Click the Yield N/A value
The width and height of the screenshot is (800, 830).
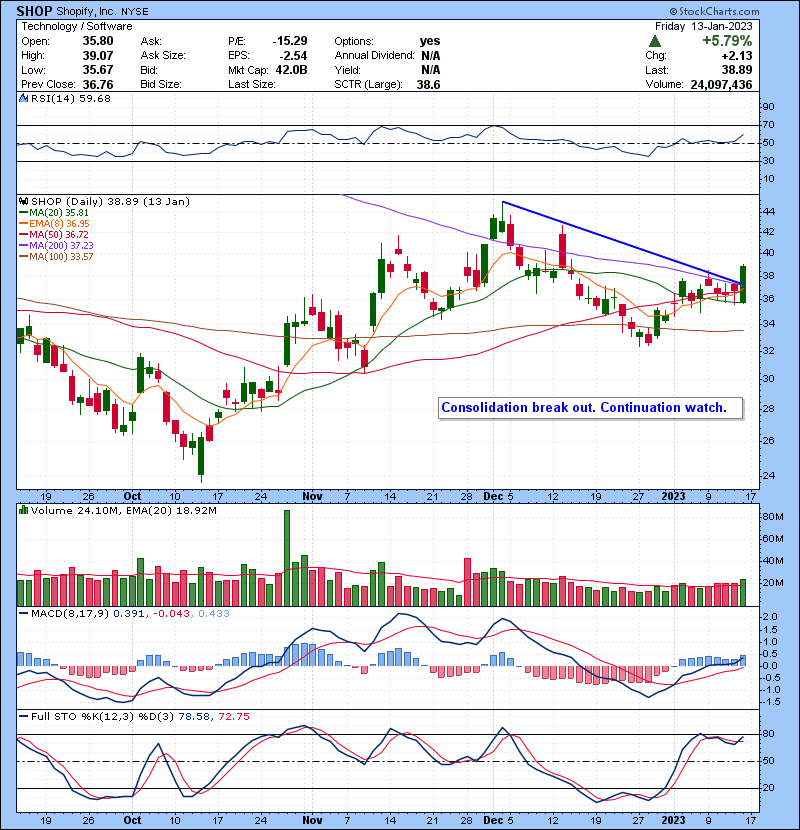[x=430, y=70]
